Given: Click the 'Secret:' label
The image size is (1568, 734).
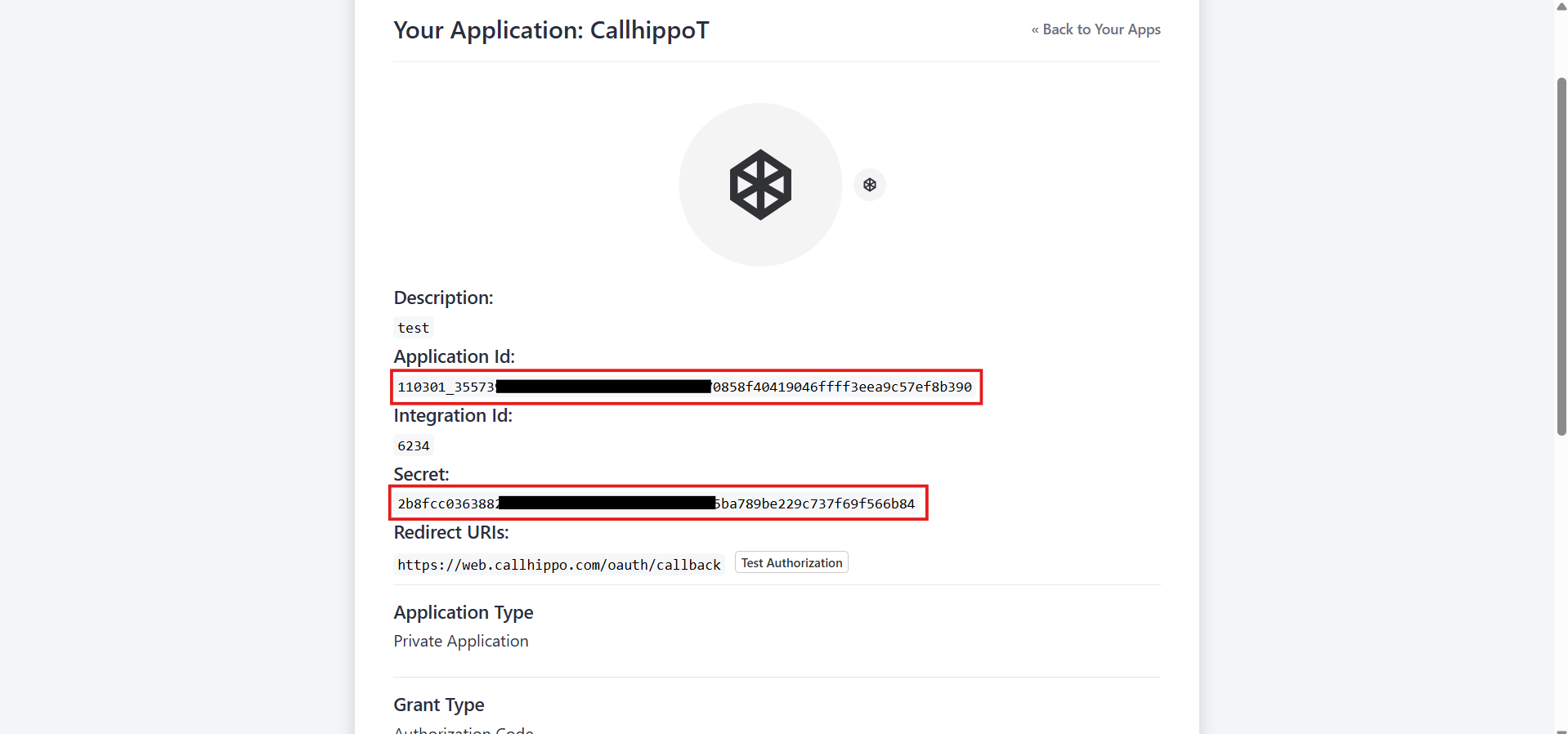Looking at the screenshot, I should coord(421,474).
